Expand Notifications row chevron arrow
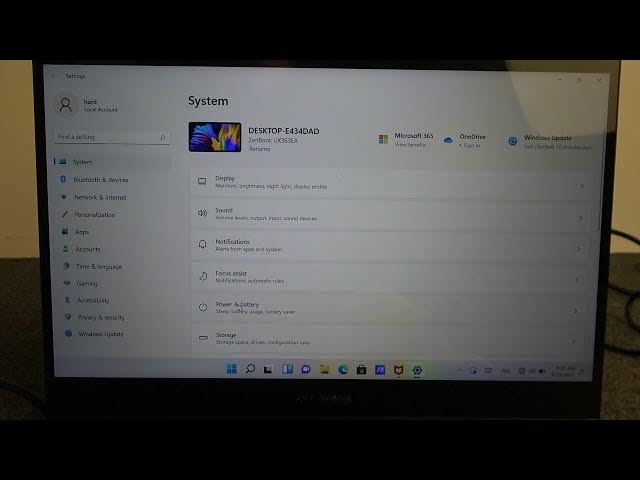Screen dimensions: 640x480 click(x=578, y=249)
